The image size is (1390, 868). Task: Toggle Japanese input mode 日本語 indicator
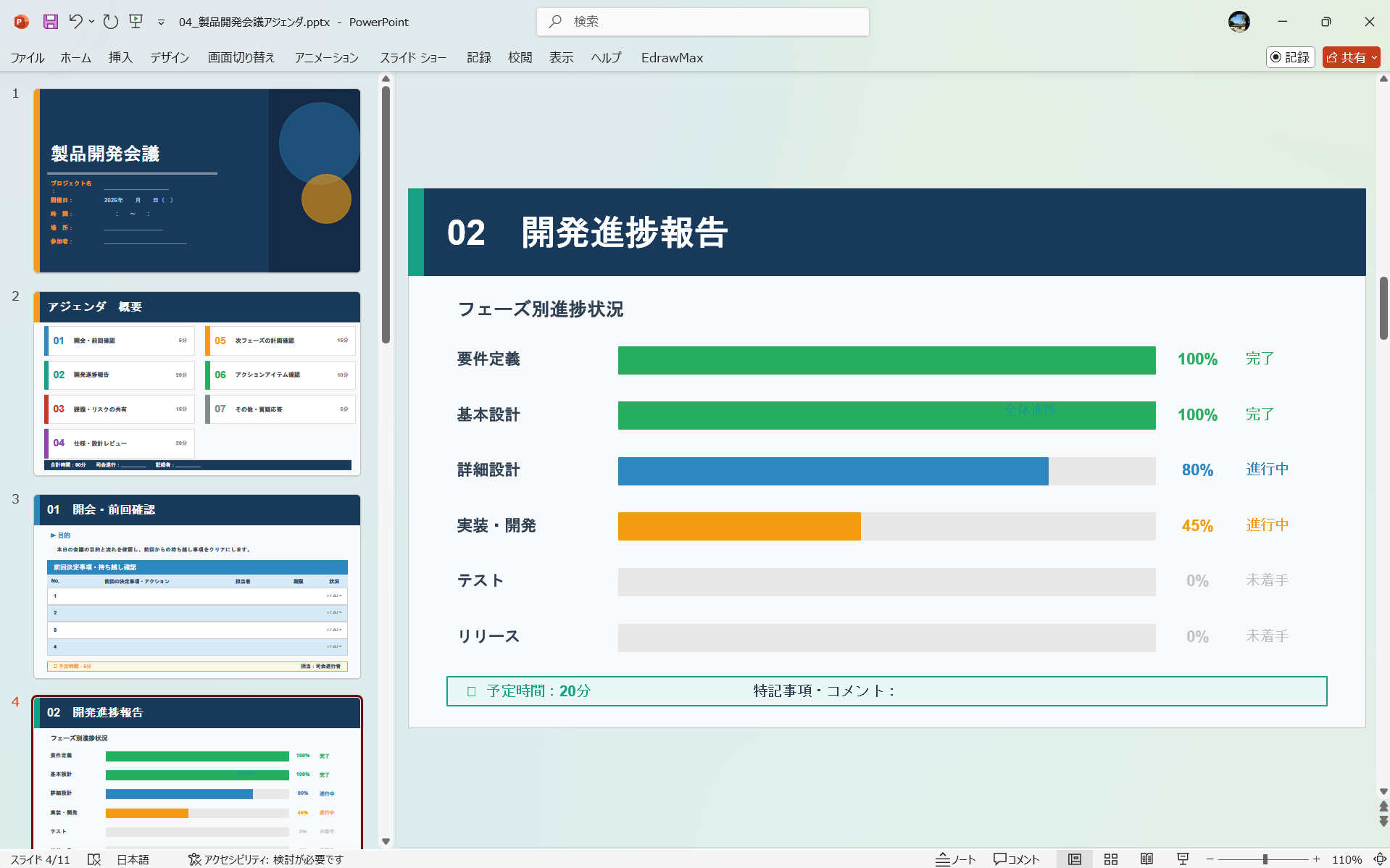[x=133, y=859]
